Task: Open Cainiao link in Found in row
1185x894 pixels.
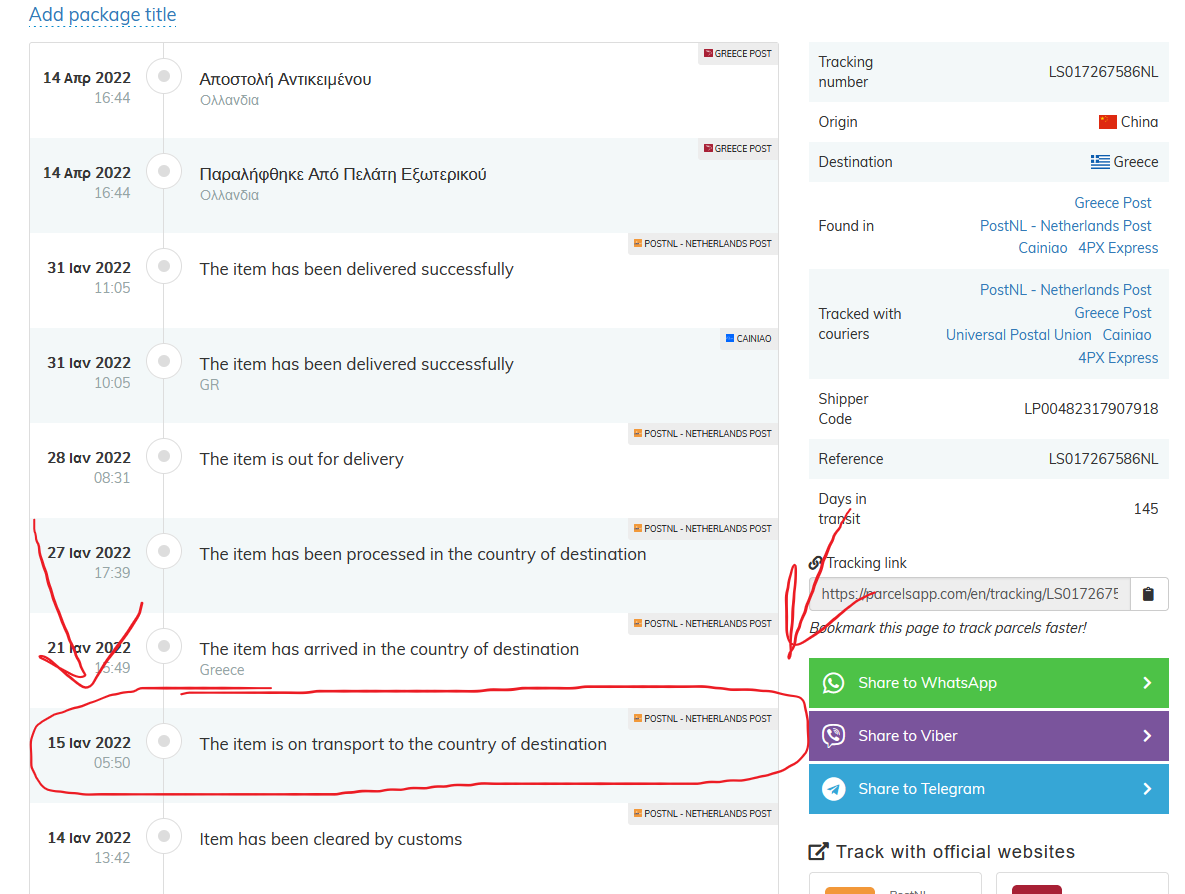Action: pyautogui.click(x=1042, y=248)
